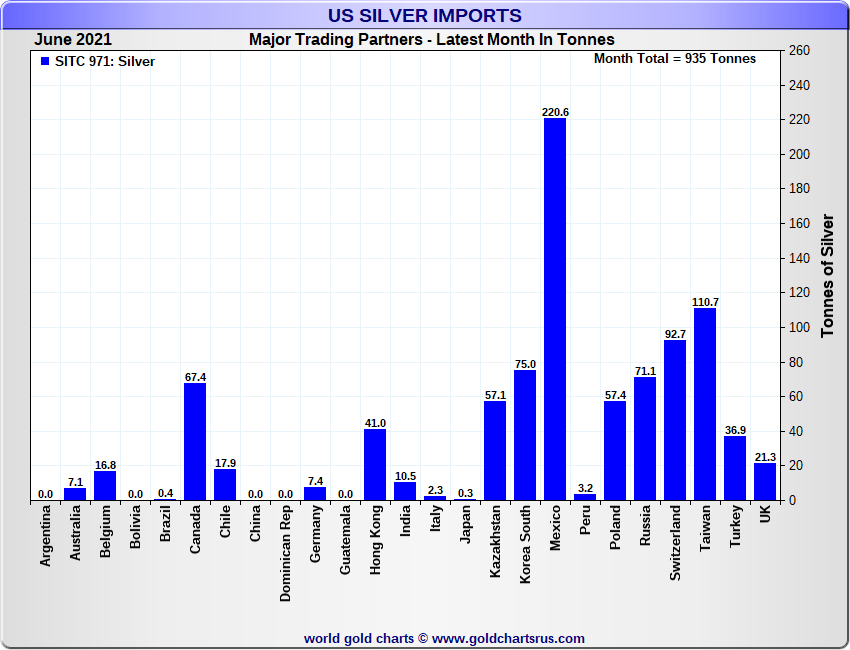Click the US SILVER IMPORTS chart title
Viewport: 850px width, 650px height.
pyautogui.click(x=425, y=16)
